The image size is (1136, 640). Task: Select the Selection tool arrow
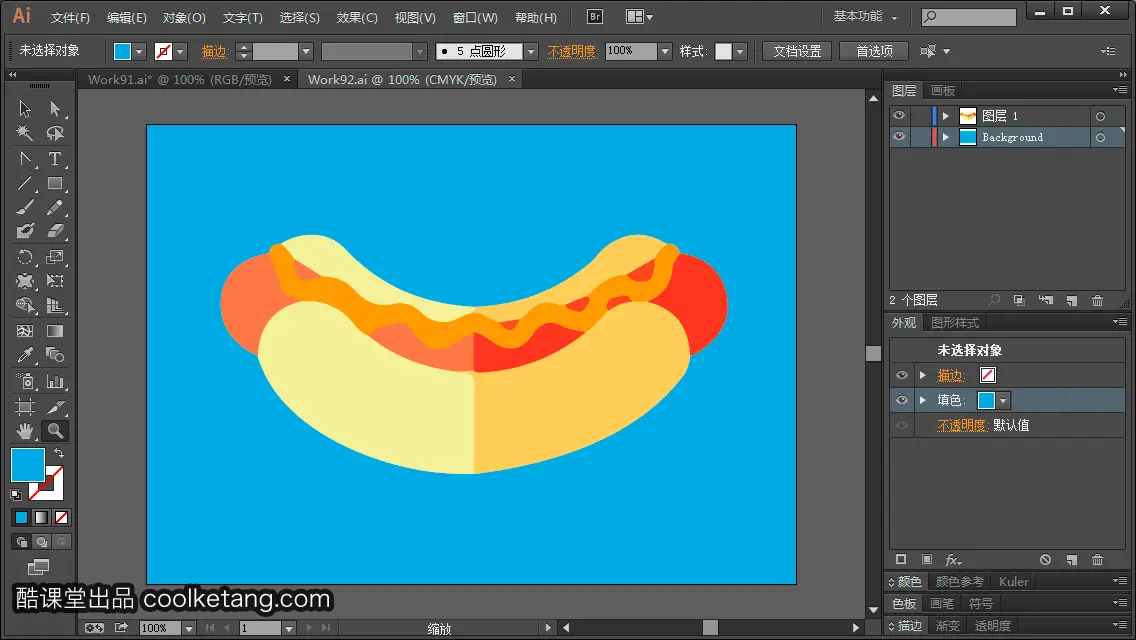[25, 109]
